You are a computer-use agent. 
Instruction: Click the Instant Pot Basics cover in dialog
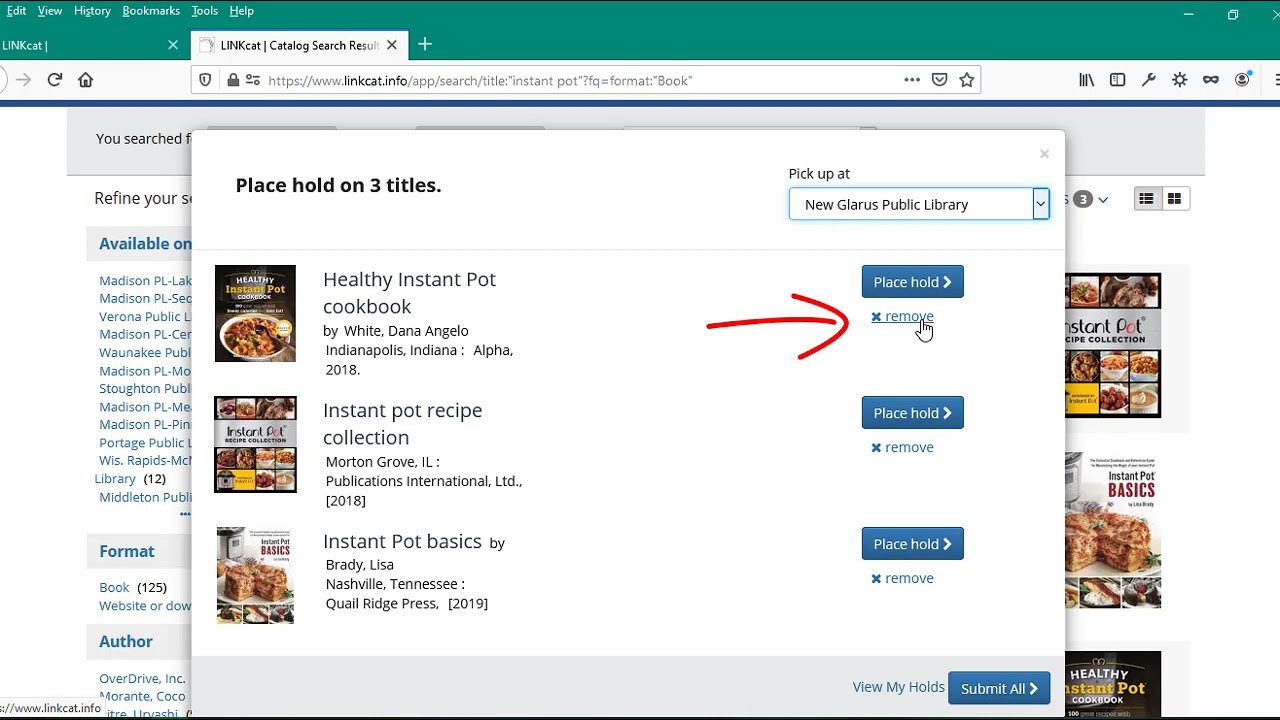click(x=255, y=575)
